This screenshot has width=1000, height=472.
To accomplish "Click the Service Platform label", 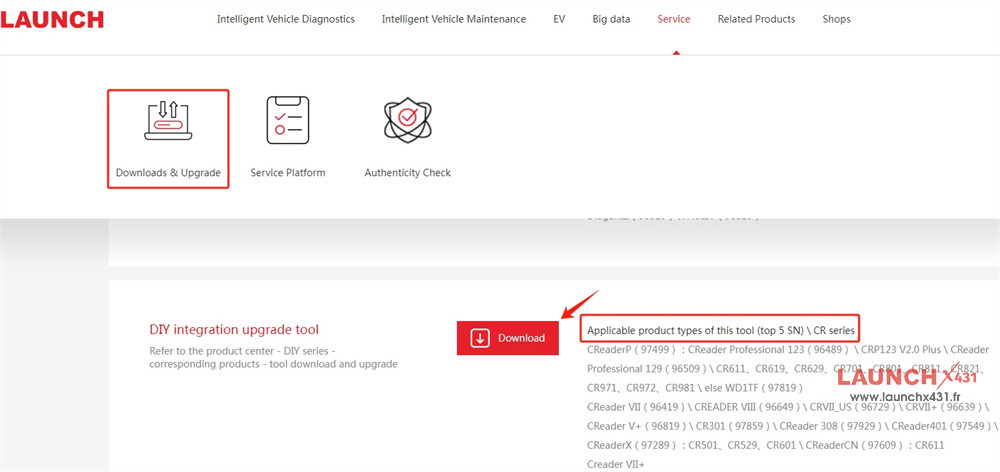I will [x=288, y=173].
